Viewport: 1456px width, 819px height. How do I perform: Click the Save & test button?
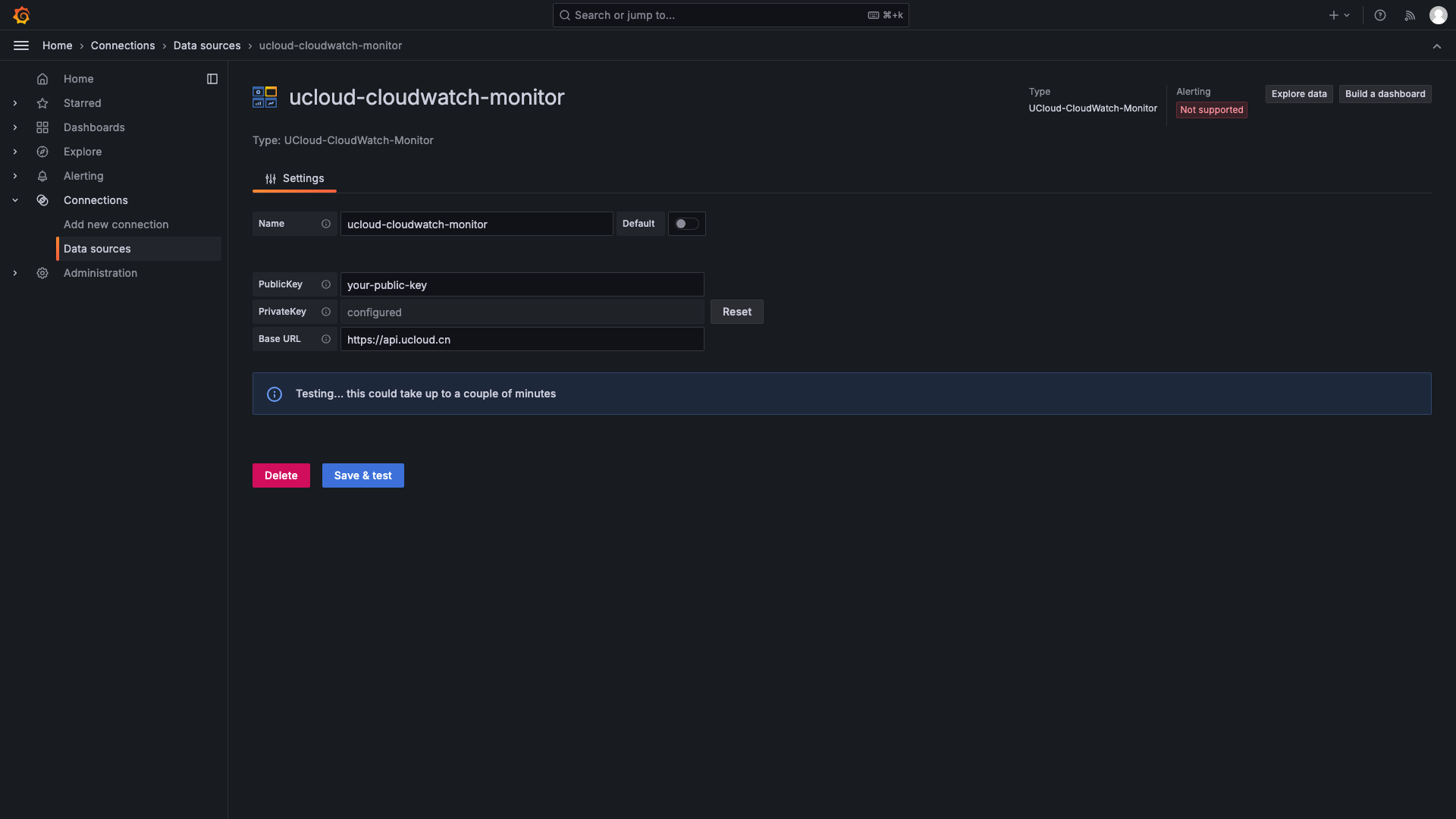(x=363, y=475)
